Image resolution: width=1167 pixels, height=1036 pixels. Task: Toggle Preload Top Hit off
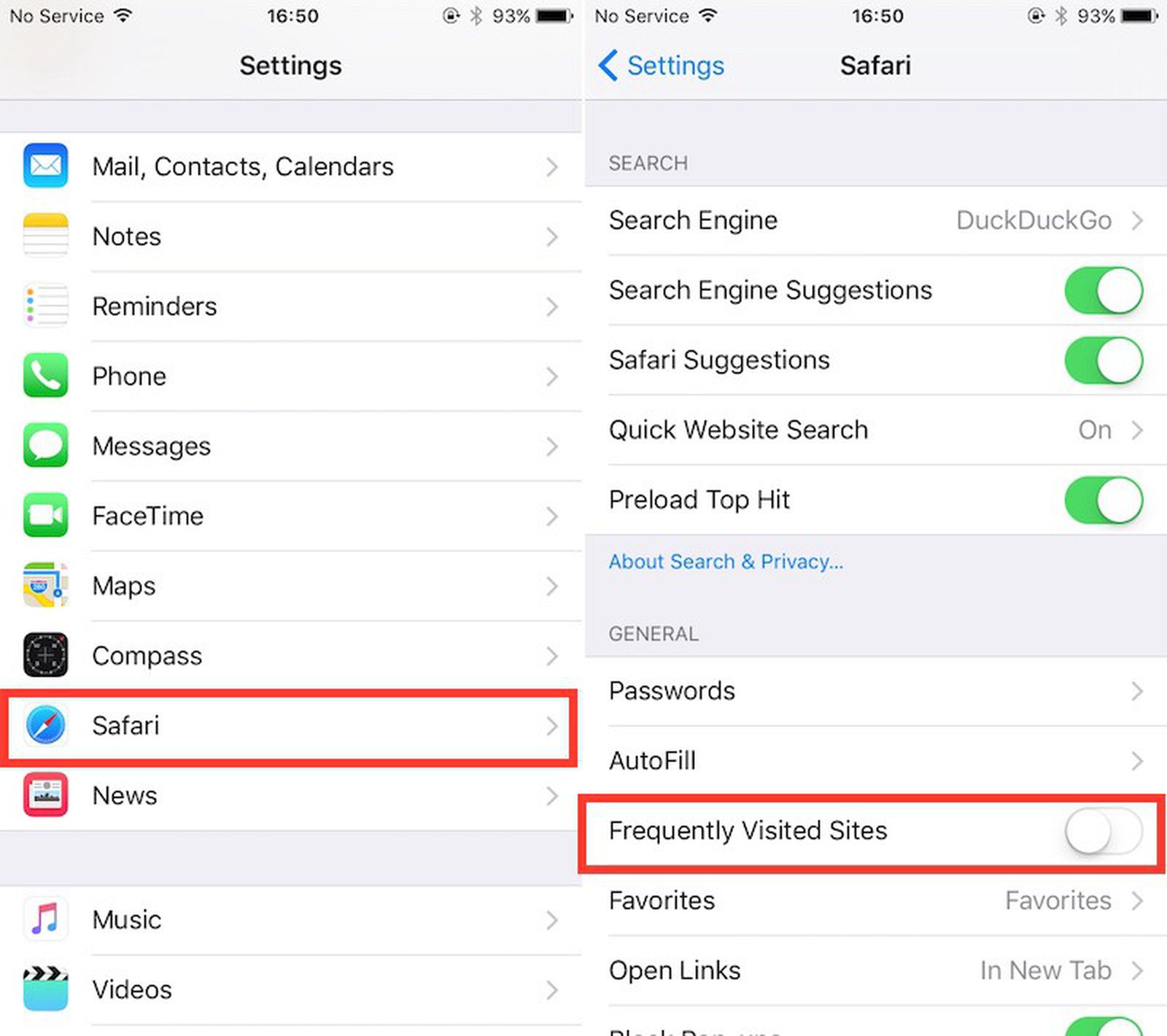pyautogui.click(x=1103, y=500)
